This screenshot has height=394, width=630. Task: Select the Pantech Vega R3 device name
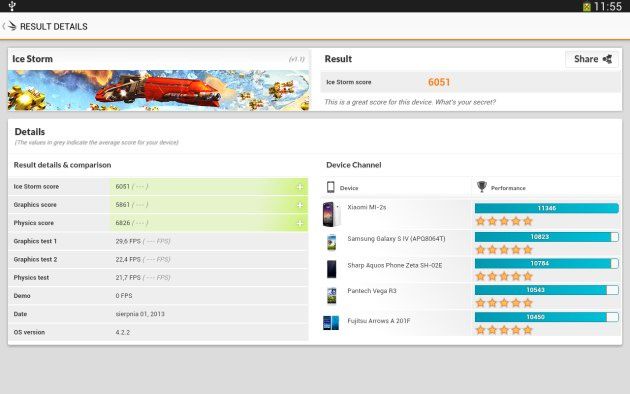click(372, 291)
